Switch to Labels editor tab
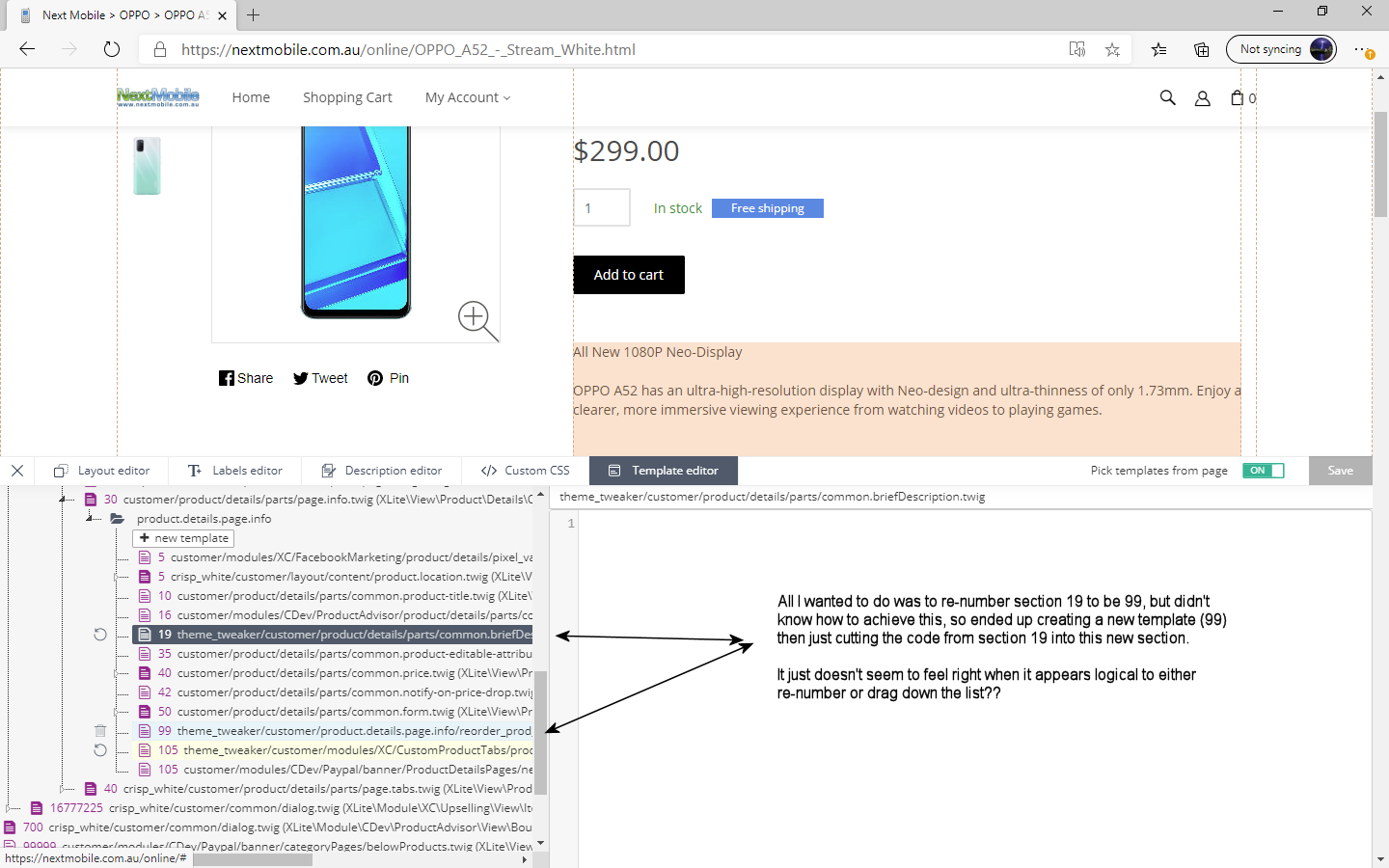Screen dimensions: 1389x868 (x=235, y=471)
